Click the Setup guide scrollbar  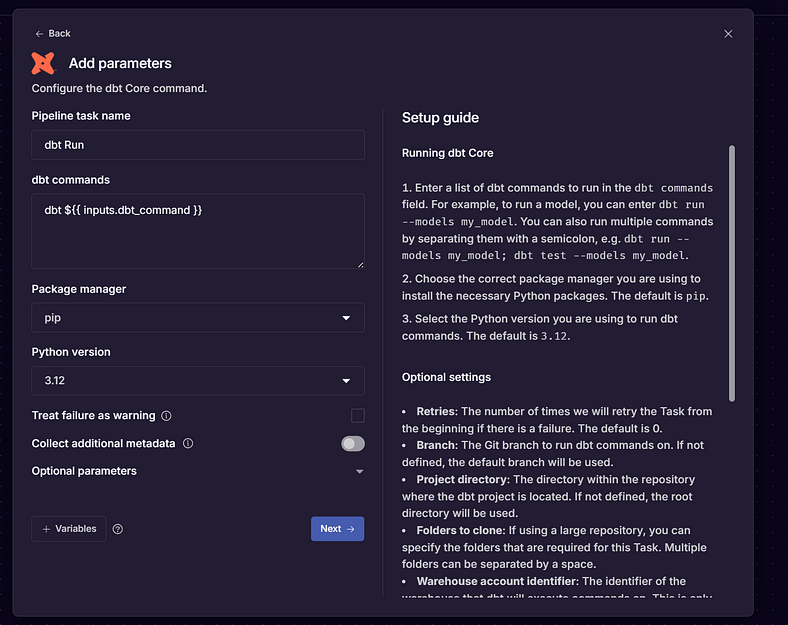(732, 273)
